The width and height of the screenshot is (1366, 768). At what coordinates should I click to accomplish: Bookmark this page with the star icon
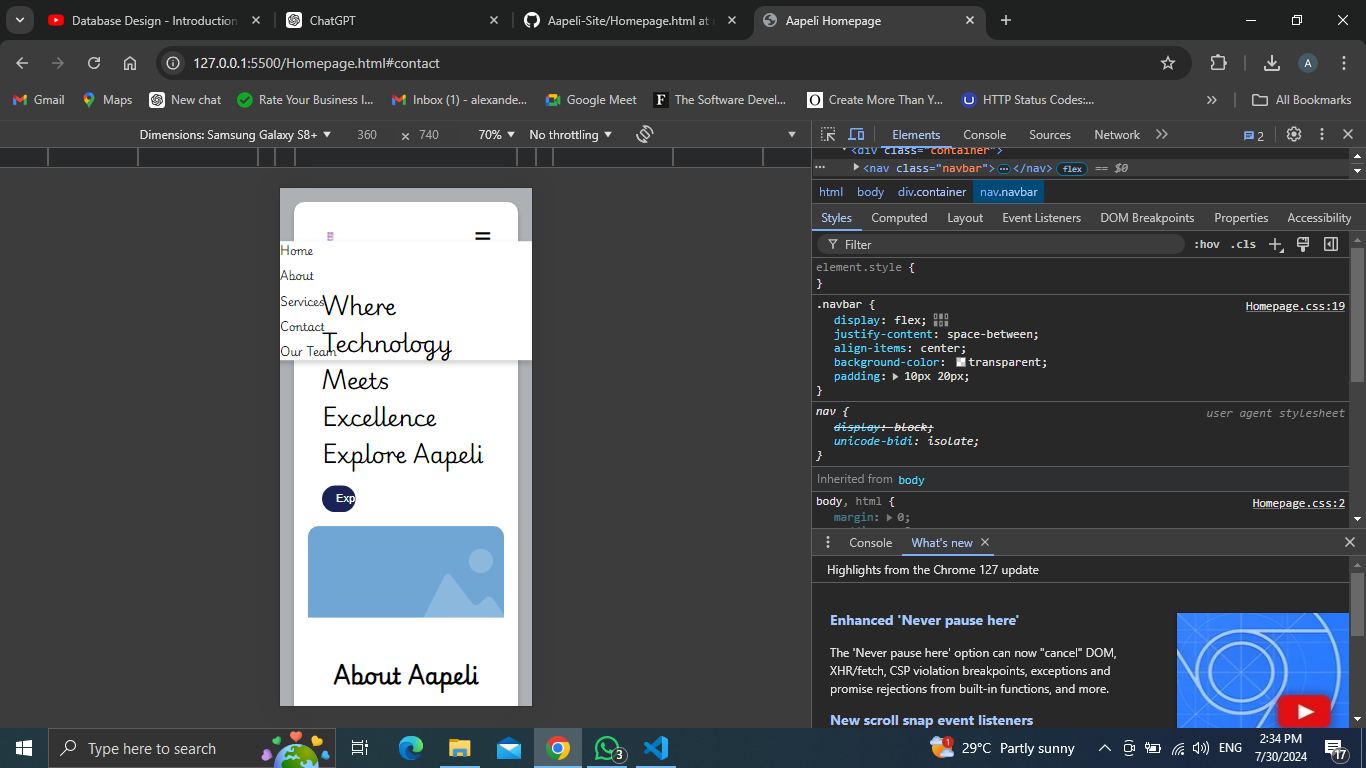pyautogui.click(x=1168, y=63)
